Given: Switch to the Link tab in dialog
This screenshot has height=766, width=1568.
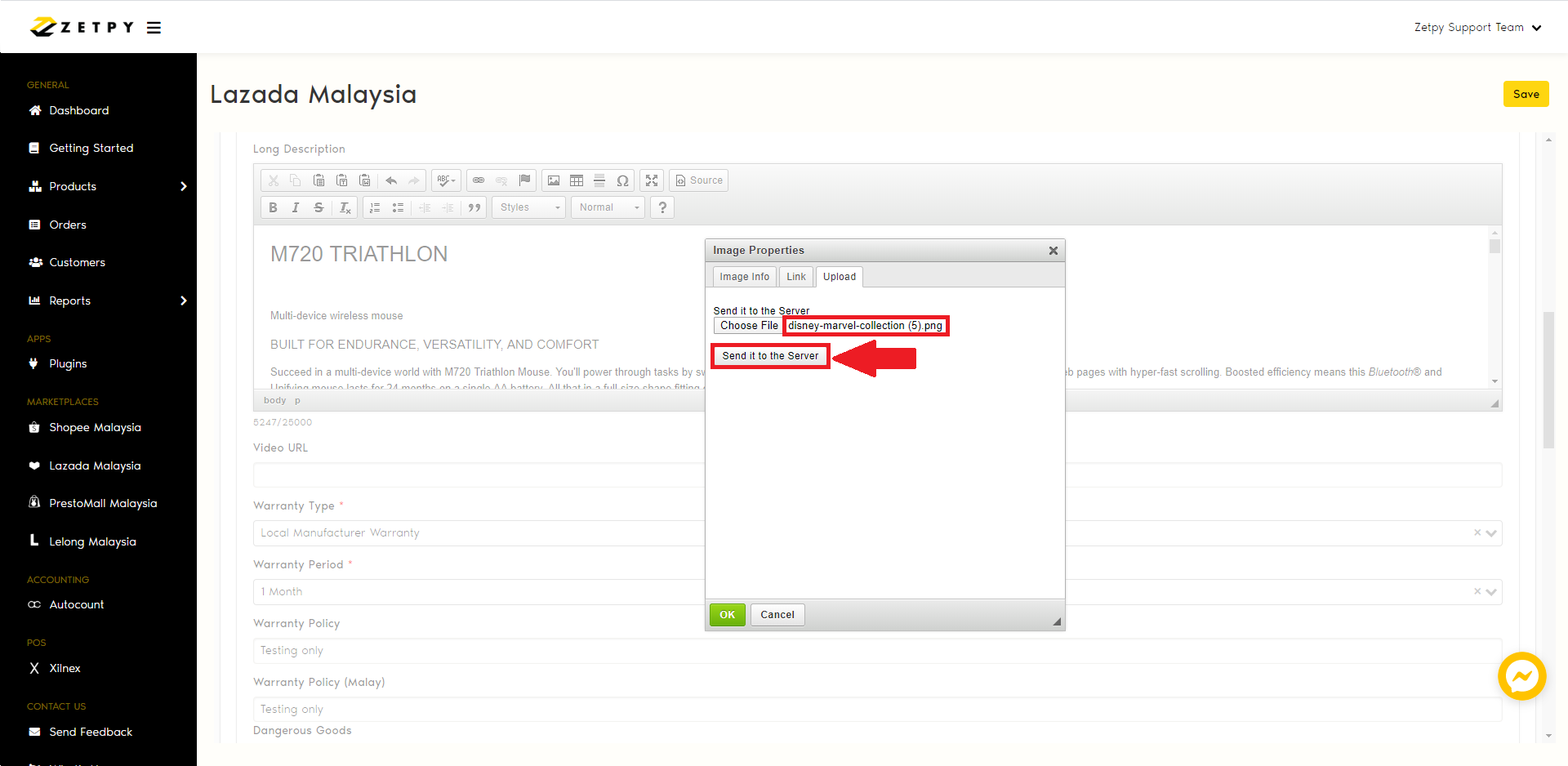Looking at the screenshot, I should coord(796,277).
